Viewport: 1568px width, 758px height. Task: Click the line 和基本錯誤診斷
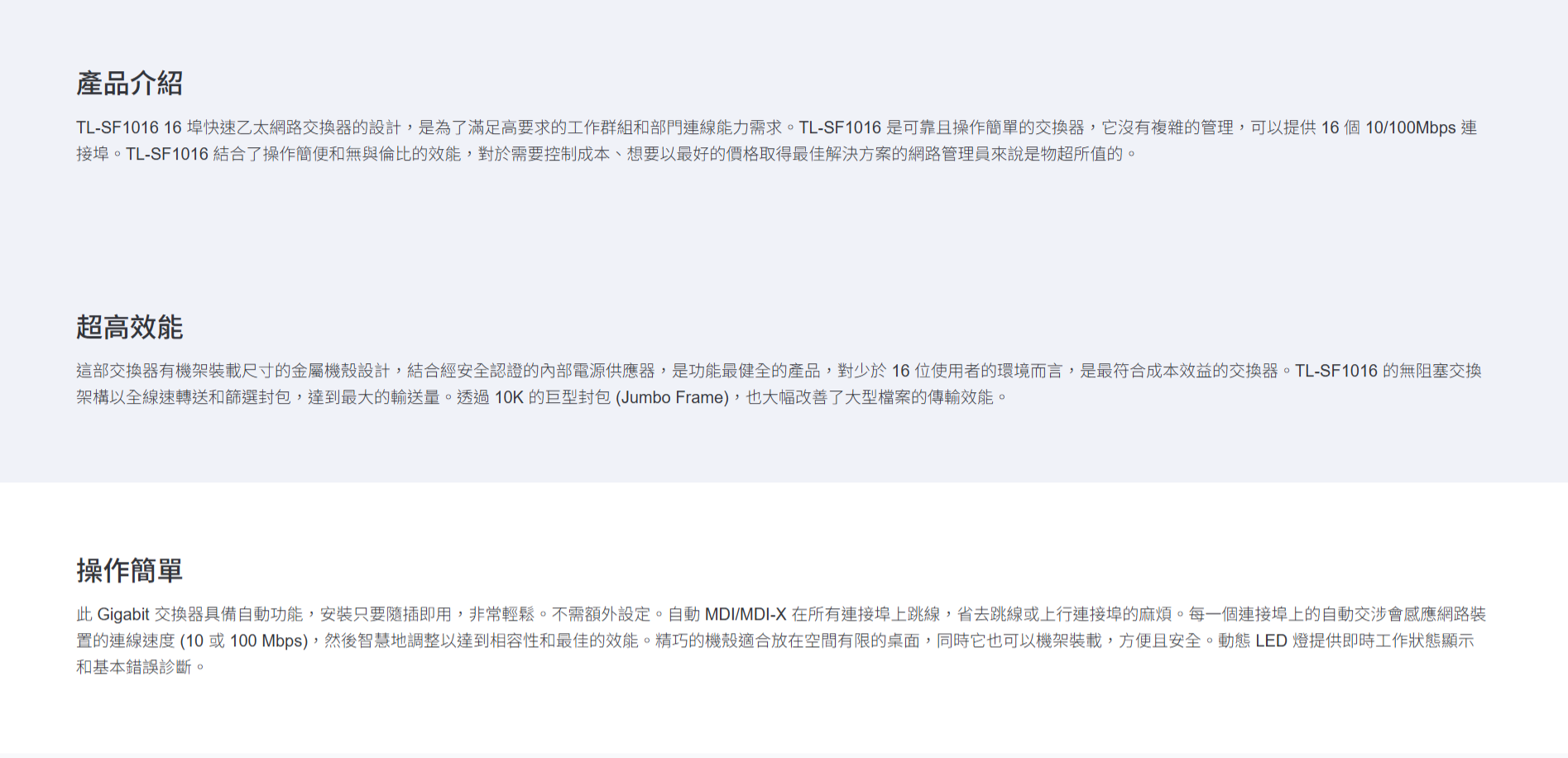click(140, 667)
